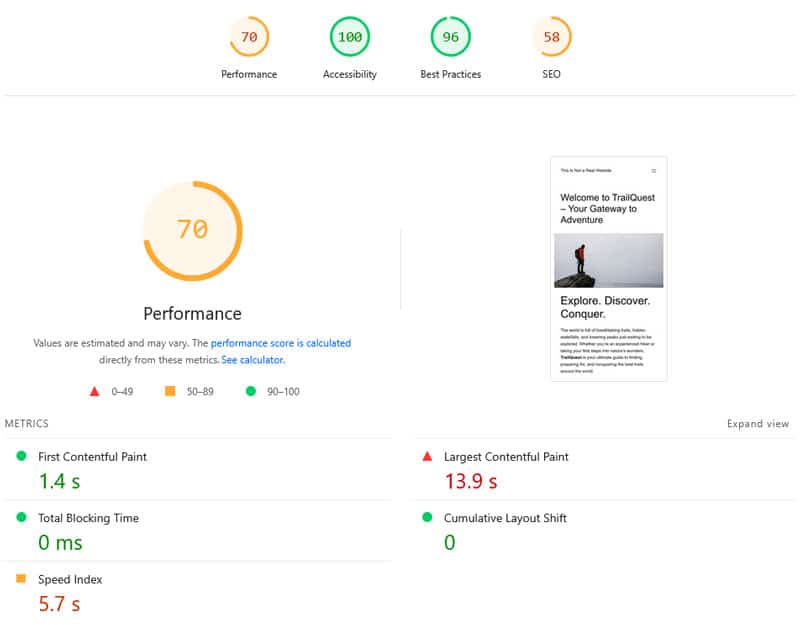The image size is (800, 625).
Task: Open the SEO score gauge showing 58
Action: [552, 37]
